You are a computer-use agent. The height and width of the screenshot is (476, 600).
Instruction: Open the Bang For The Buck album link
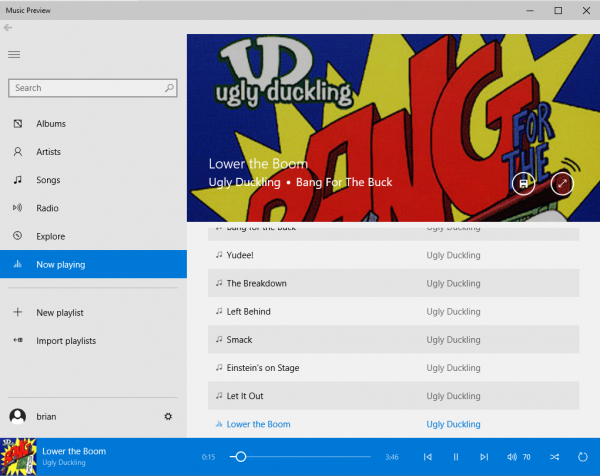(x=344, y=183)
